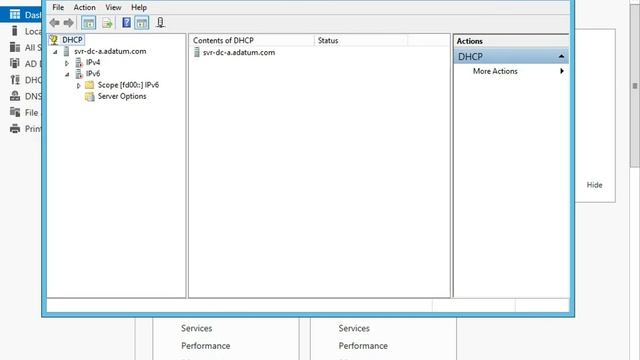The height and width of the screenshot is (360, 640).
Task: Toggle the Show/Hide Action Pane toolbar icon
Action: coord(142,23)
